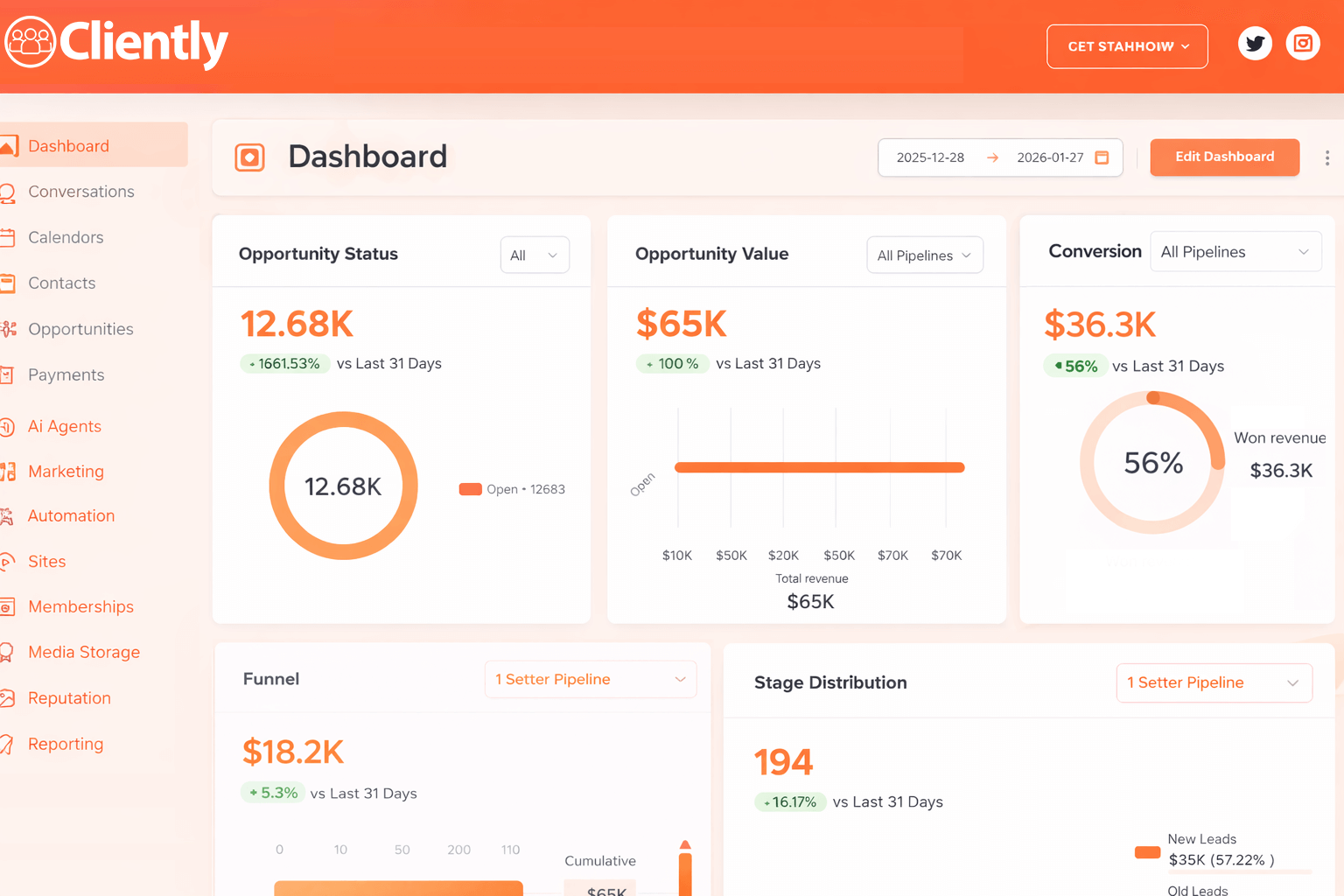
Task: Open the 1 Setter Pipeline dropdown in Funnel
Action: click(x=590, y=679)
